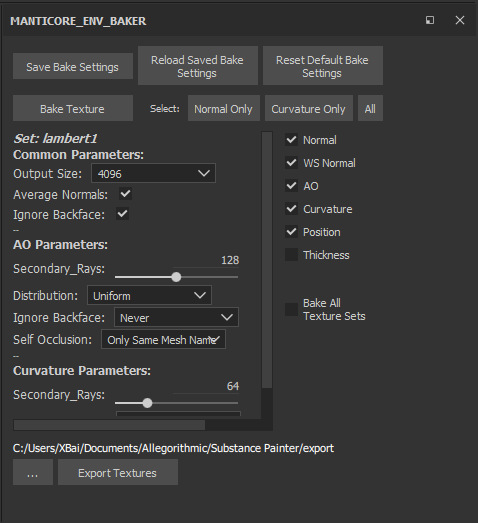Toggle the Average Normals checkbox
This screenshot has width=478, height=523.
coord(125,194)
